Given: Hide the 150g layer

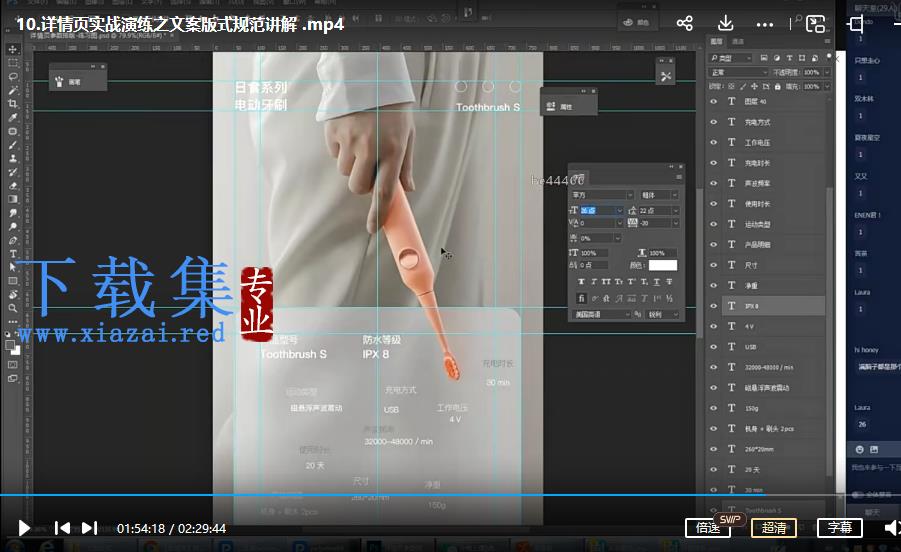Looking at the screenshot, I should click(x=714, y=408).
